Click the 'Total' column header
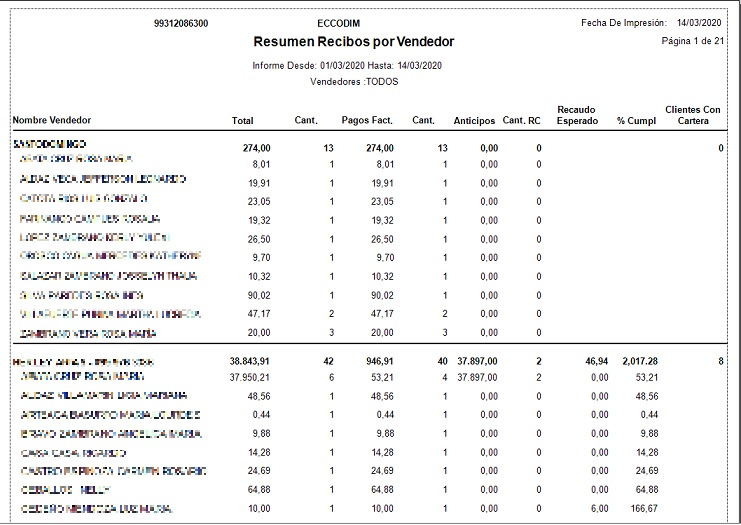The width and height of the screenshot is (741, 525). pos(242,121)
